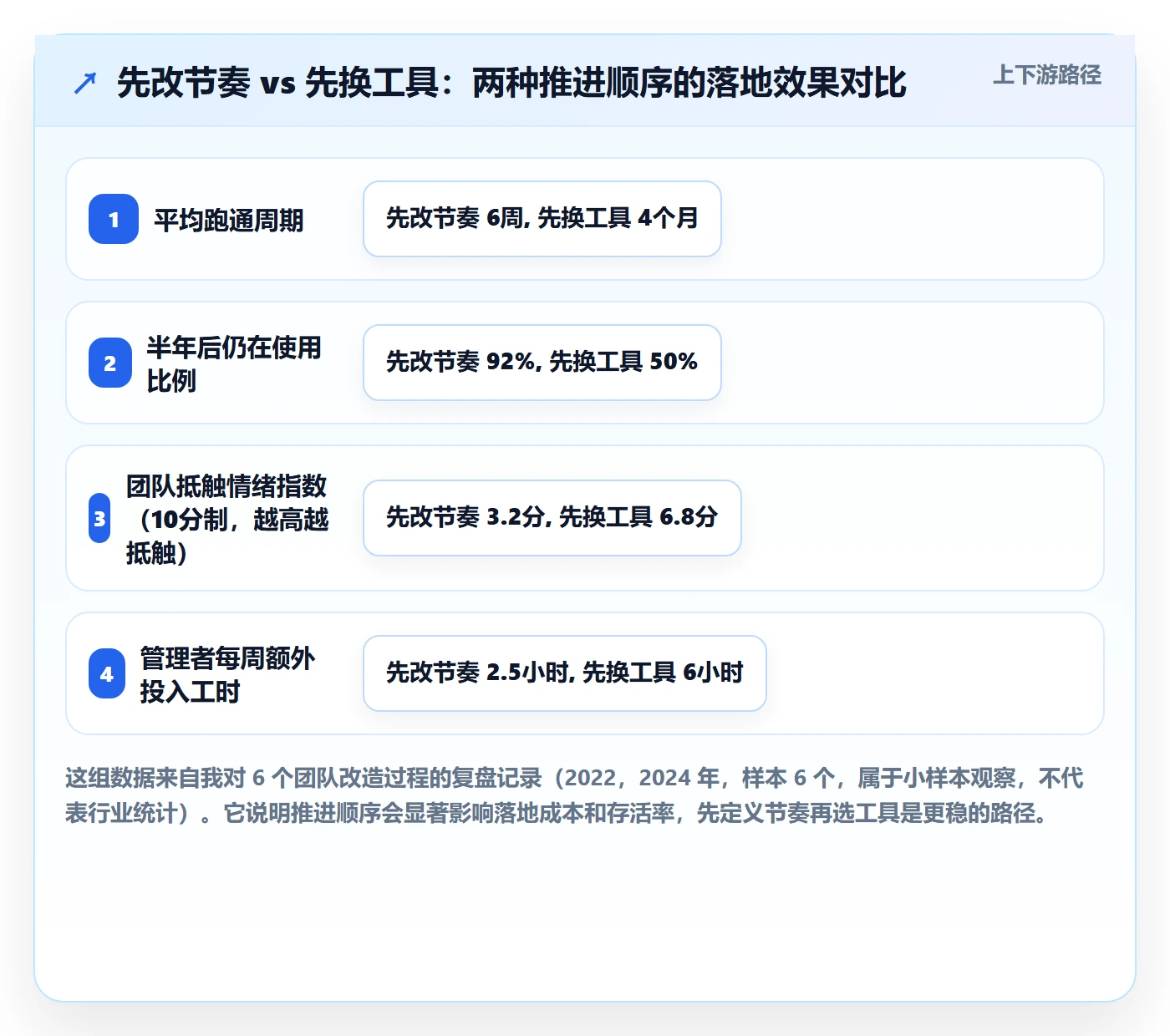This screenshot has width=1170, height=1036.
Task: Select the 平均跑通周期 label
Action: [228, 220]
